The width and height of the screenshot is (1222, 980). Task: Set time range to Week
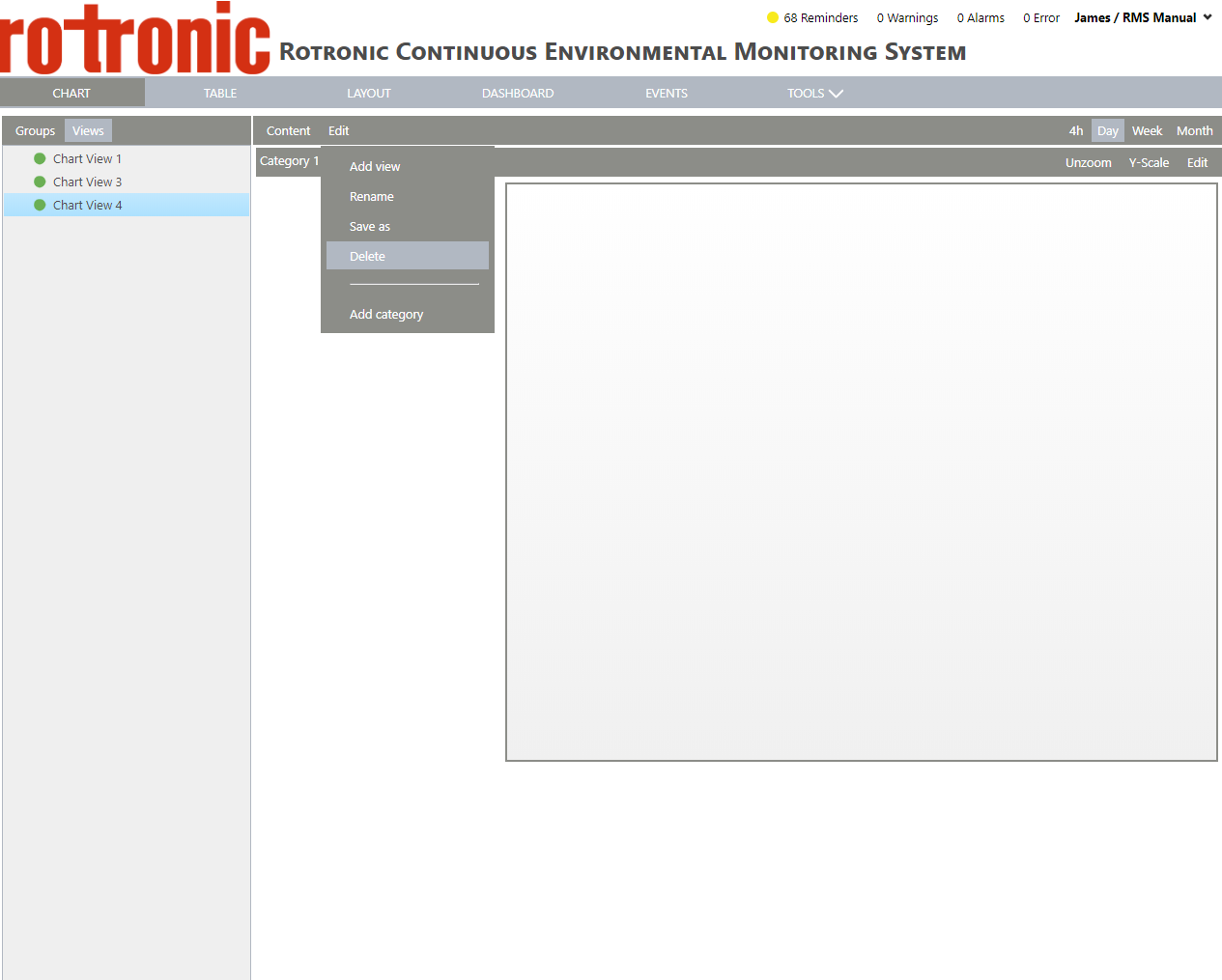pos(1148,130)
